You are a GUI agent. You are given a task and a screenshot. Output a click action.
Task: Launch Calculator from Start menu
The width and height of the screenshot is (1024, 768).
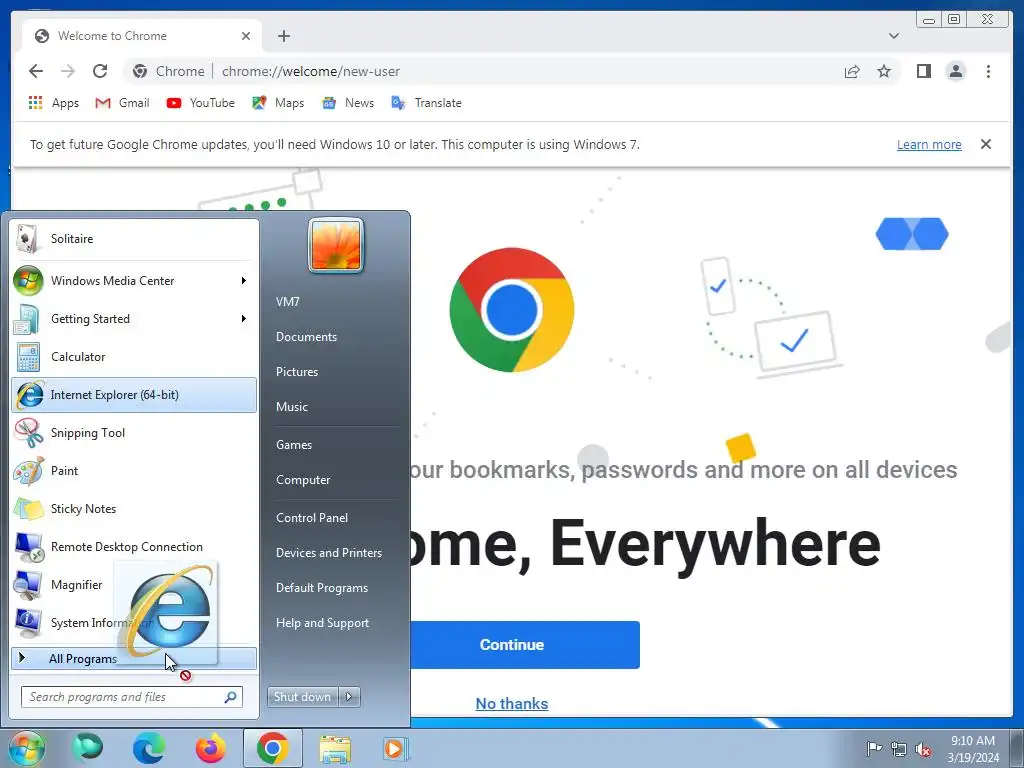133,357
